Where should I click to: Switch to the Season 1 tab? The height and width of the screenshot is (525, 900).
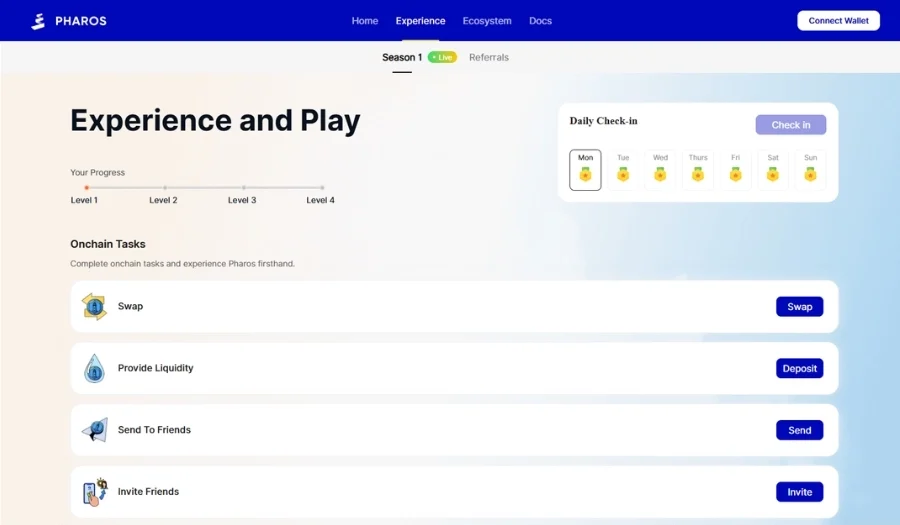pos(402,57)
